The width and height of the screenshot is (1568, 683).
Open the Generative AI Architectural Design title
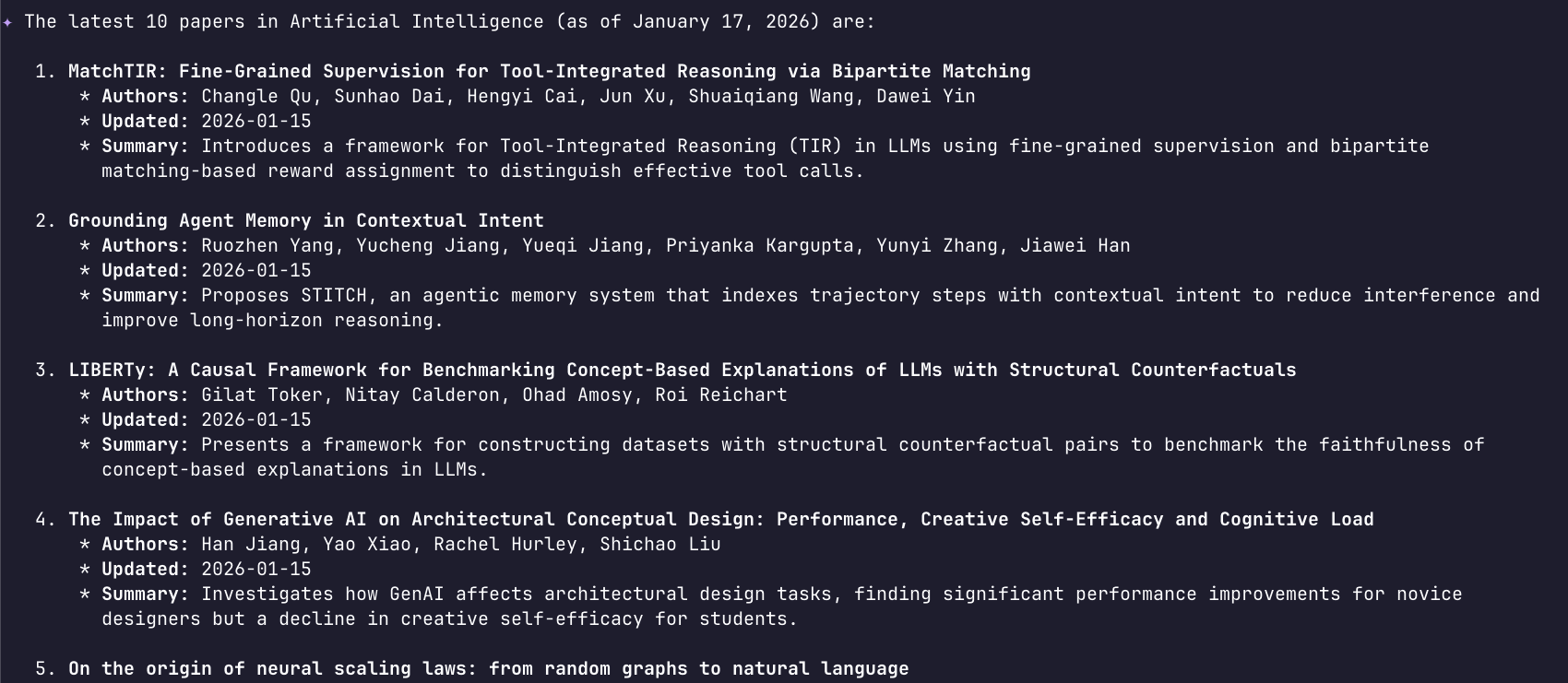pos(720,519)
